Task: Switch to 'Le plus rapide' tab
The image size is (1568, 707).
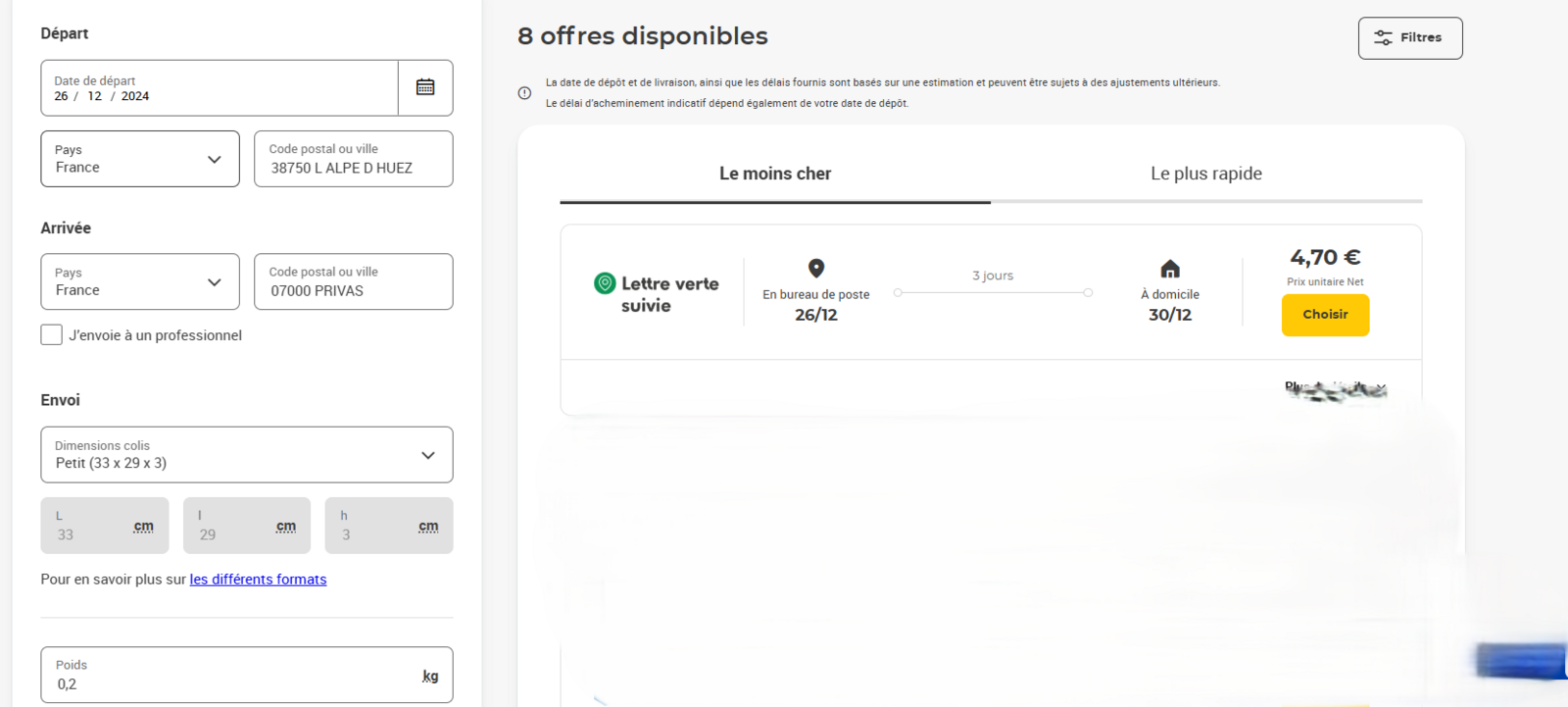Action: pyautogui.click(x=1205, y=174)
